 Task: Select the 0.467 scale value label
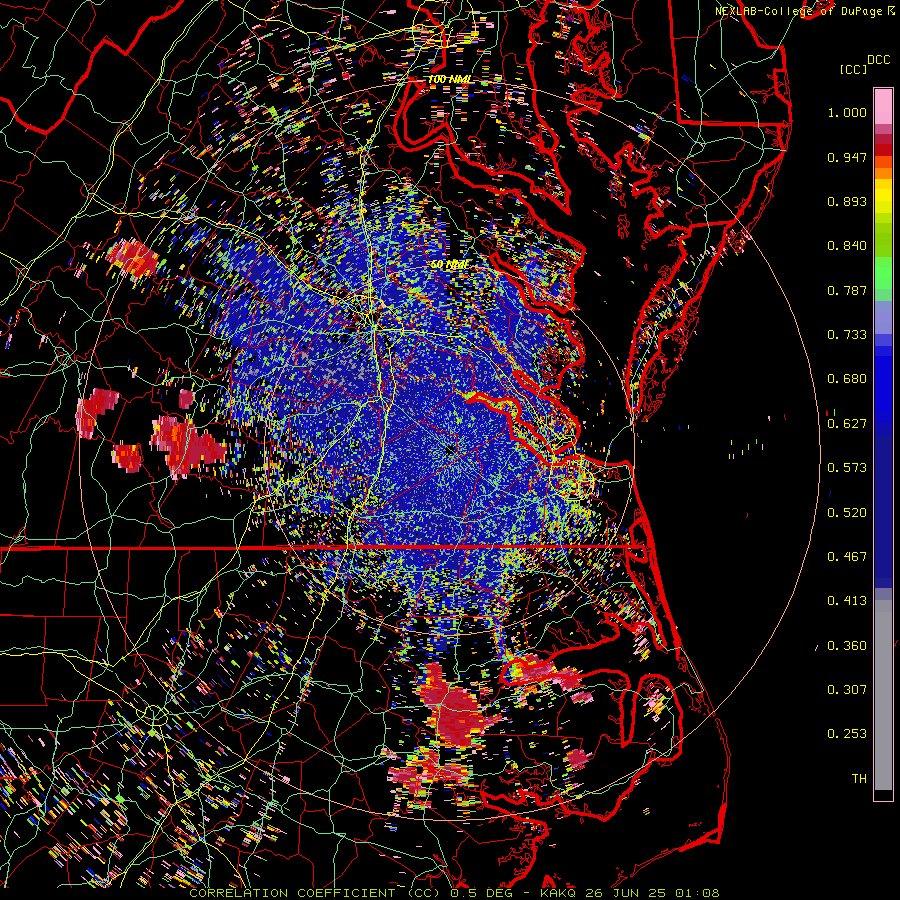point(847,557)
